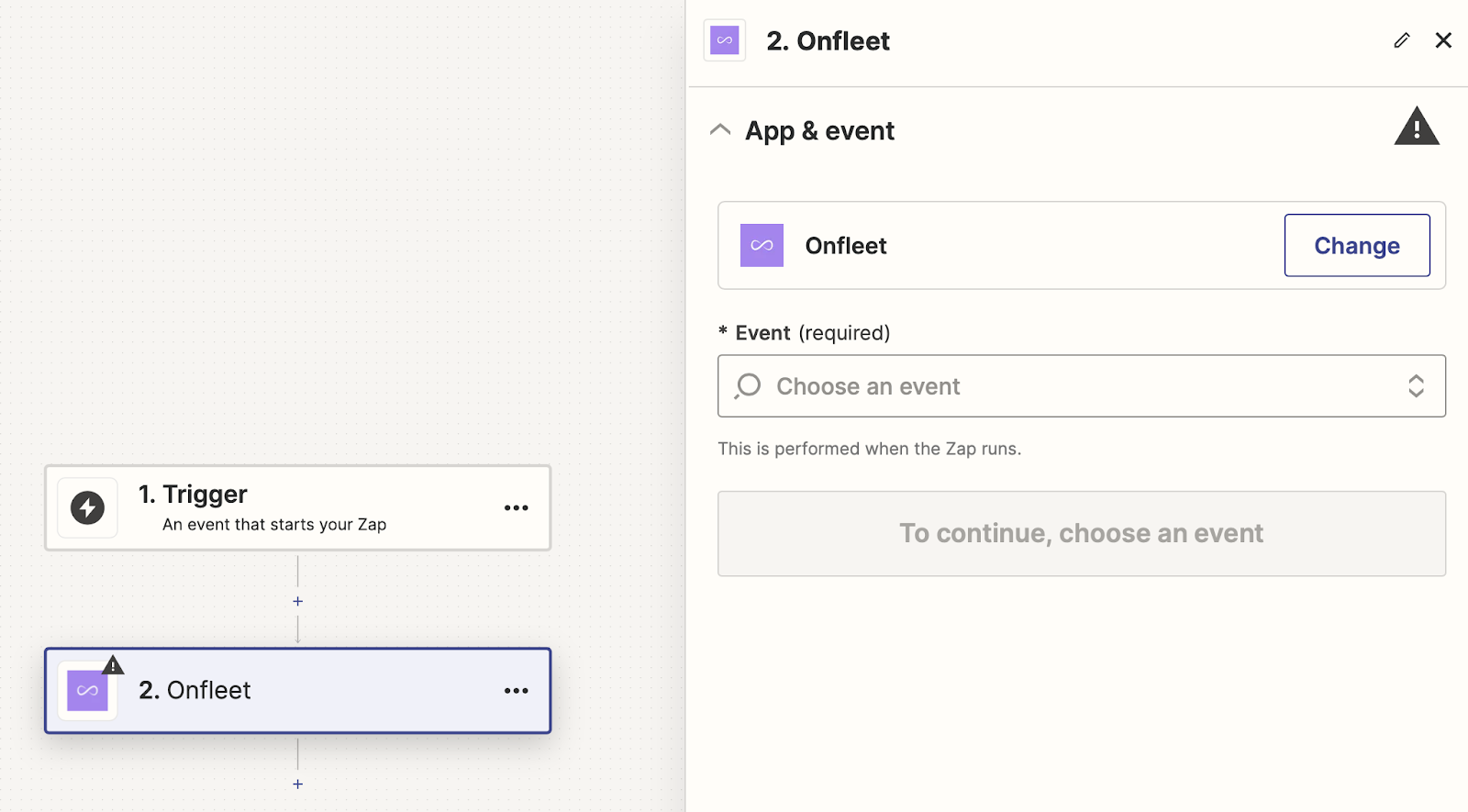Click the search icon in Event field
This screenshot has height=812, width=1468.
tap(748, 386)
